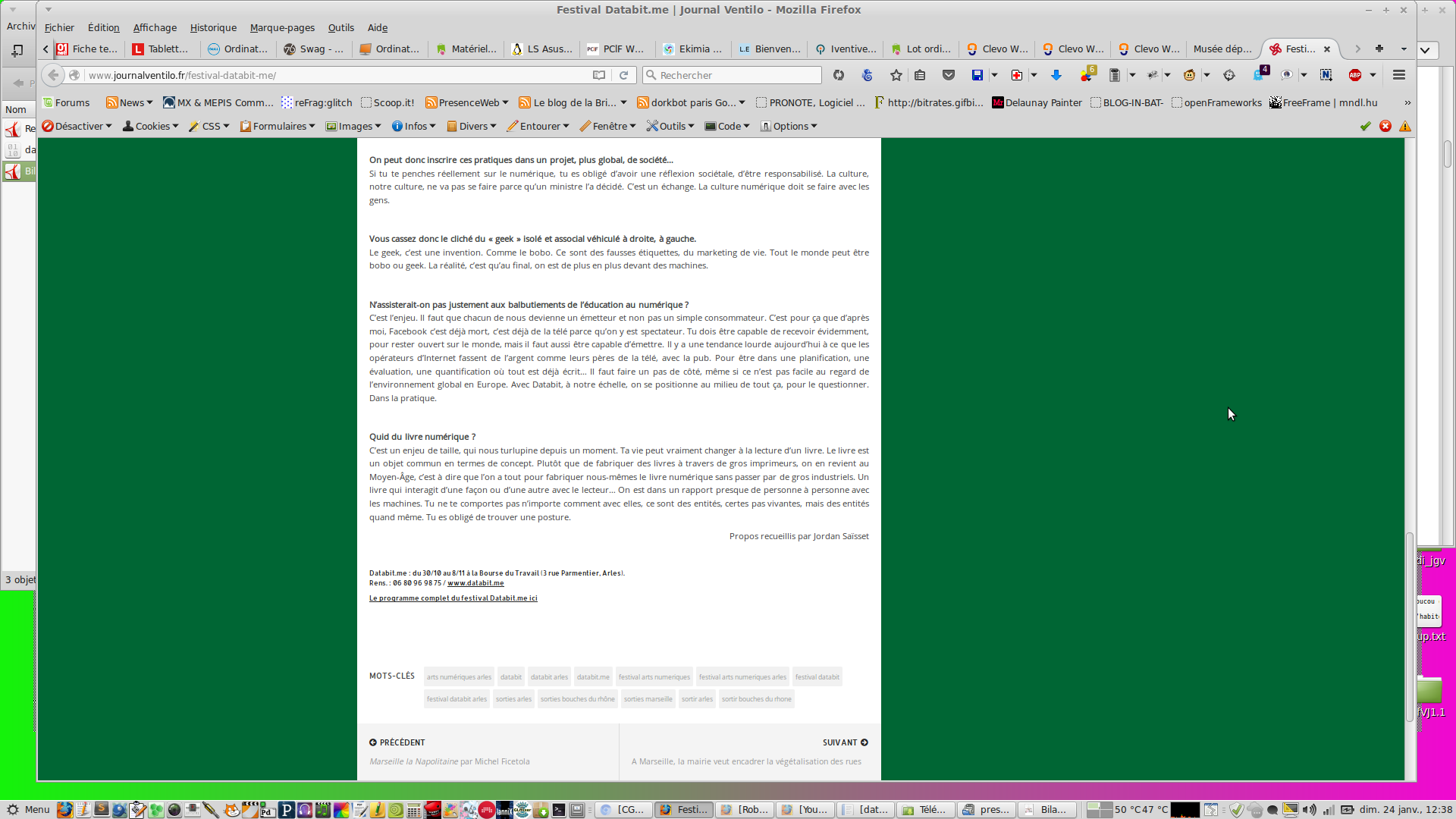Click the blue downloads arrow icon
1456x819 pixels.
pyautogui.click(x=1056, y=75)
